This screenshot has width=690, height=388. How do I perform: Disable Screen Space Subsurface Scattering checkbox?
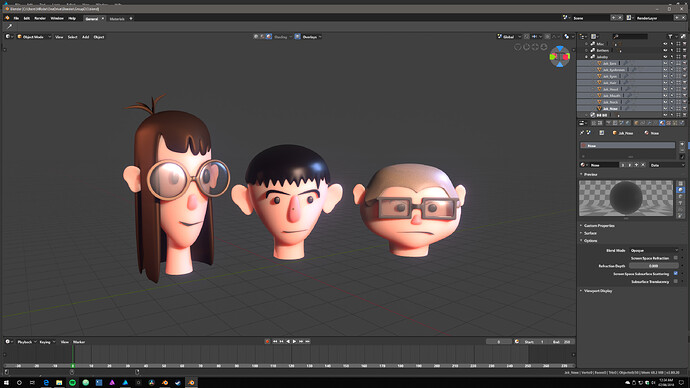pos(675,273)
